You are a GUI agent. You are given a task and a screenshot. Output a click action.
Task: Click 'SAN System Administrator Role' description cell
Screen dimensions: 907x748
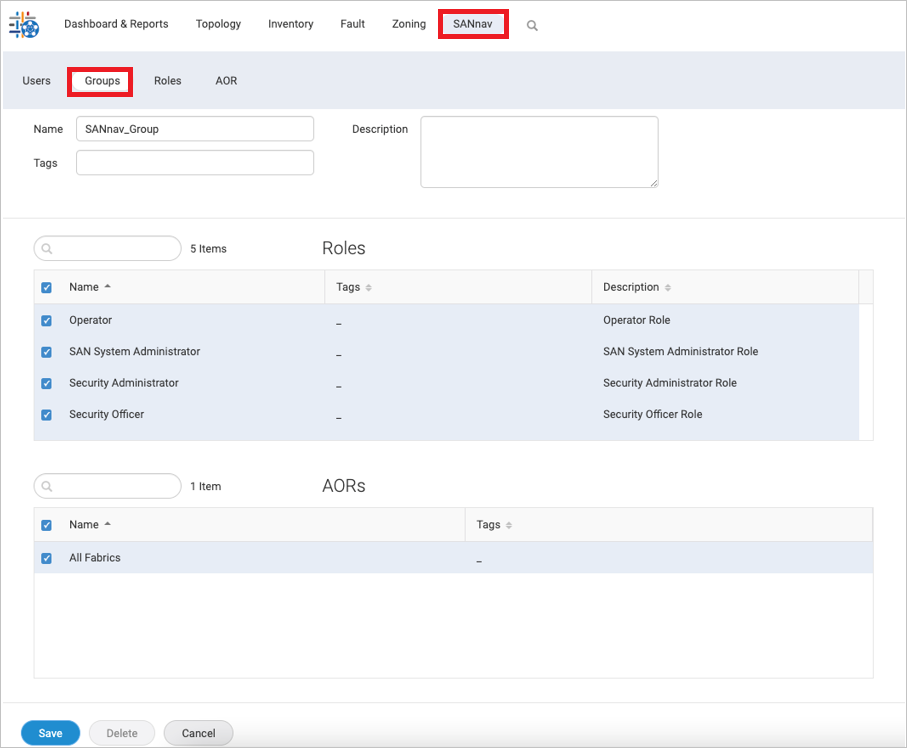680,351
